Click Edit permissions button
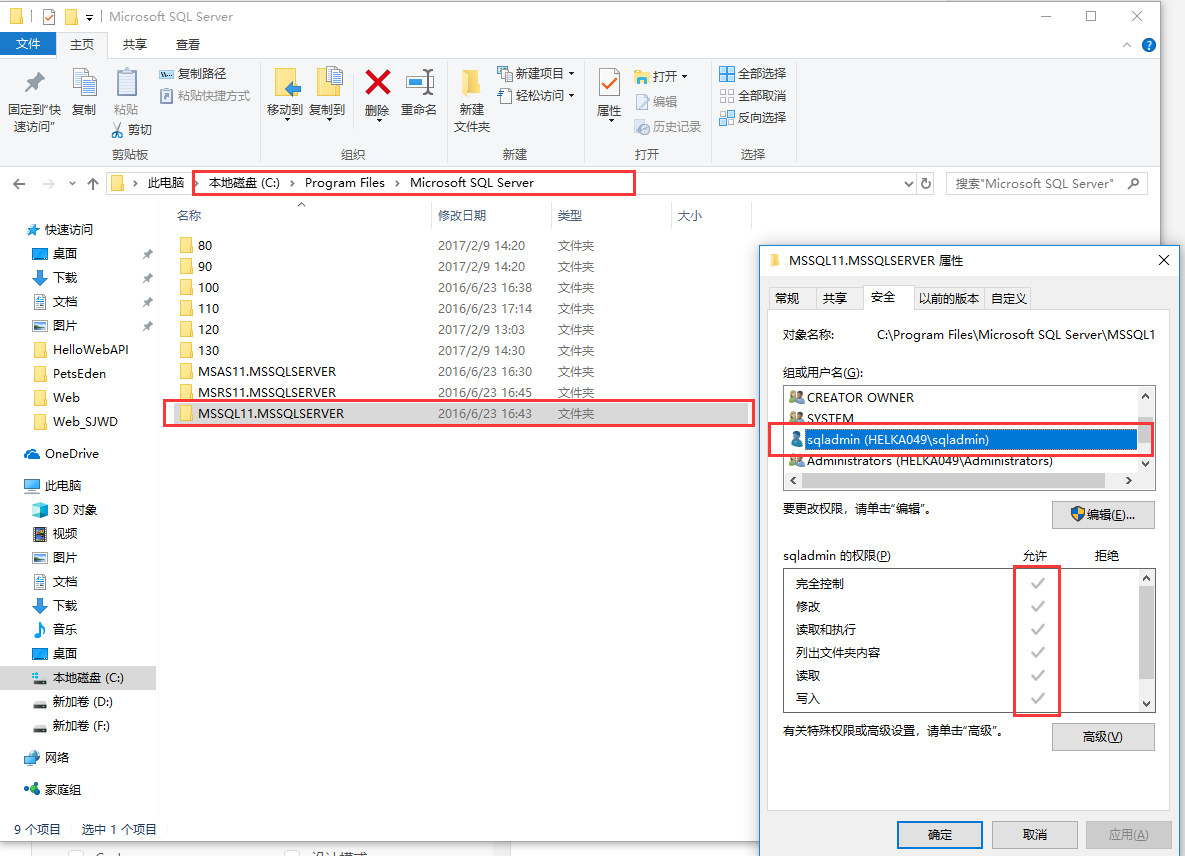Screen dimensions: 1185x856 click(1103, 515)
